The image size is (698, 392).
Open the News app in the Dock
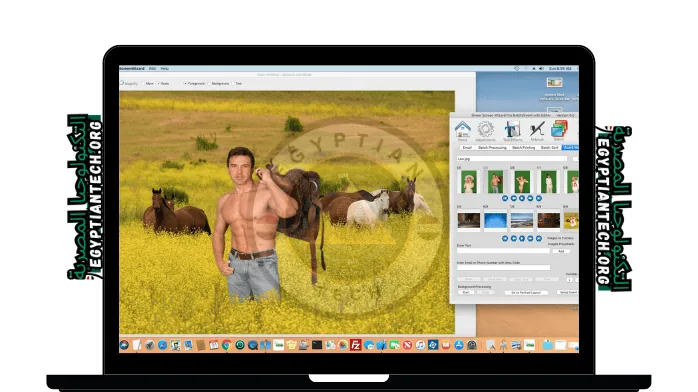pyautogui.click(x=407, y=345)
